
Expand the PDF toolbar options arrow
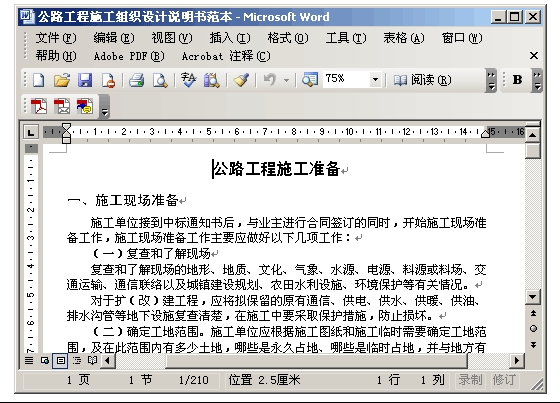tap(104, 106)
